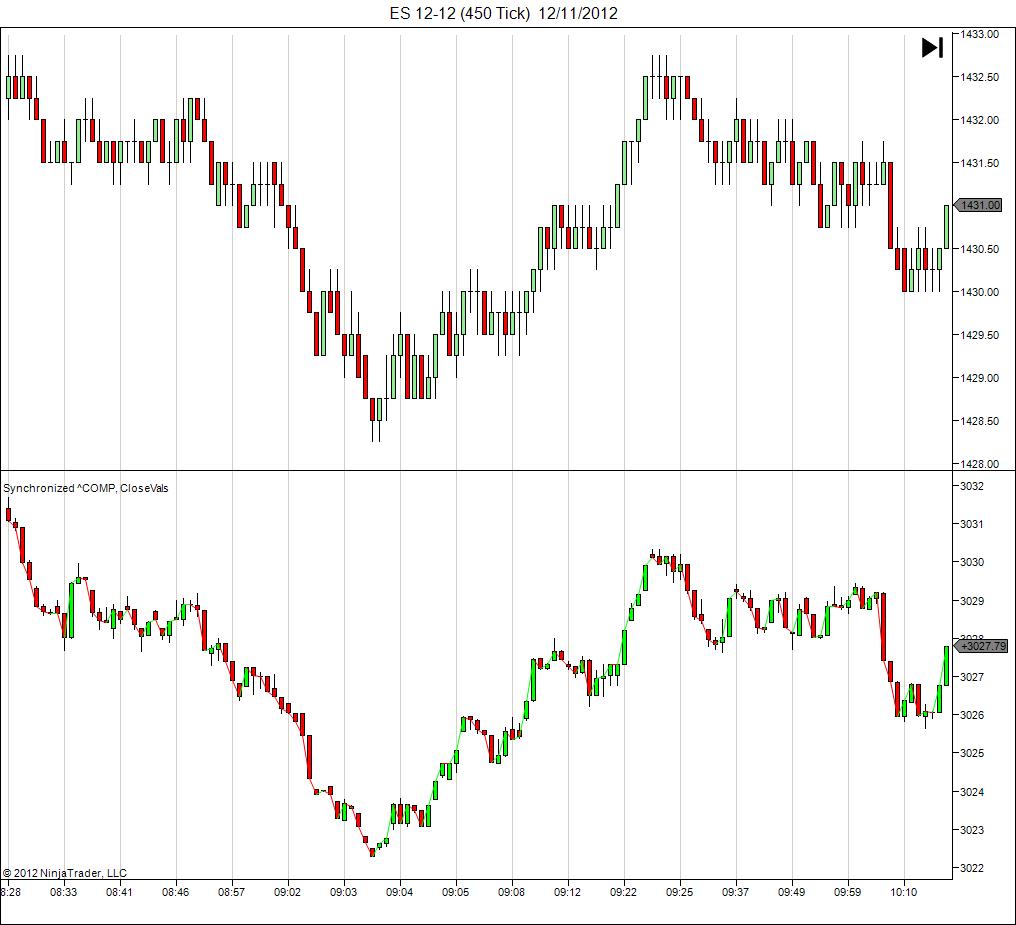Click the 08:57 time axis label
Viewport: 1016px width, 925px height.
(x=231, y=892)
